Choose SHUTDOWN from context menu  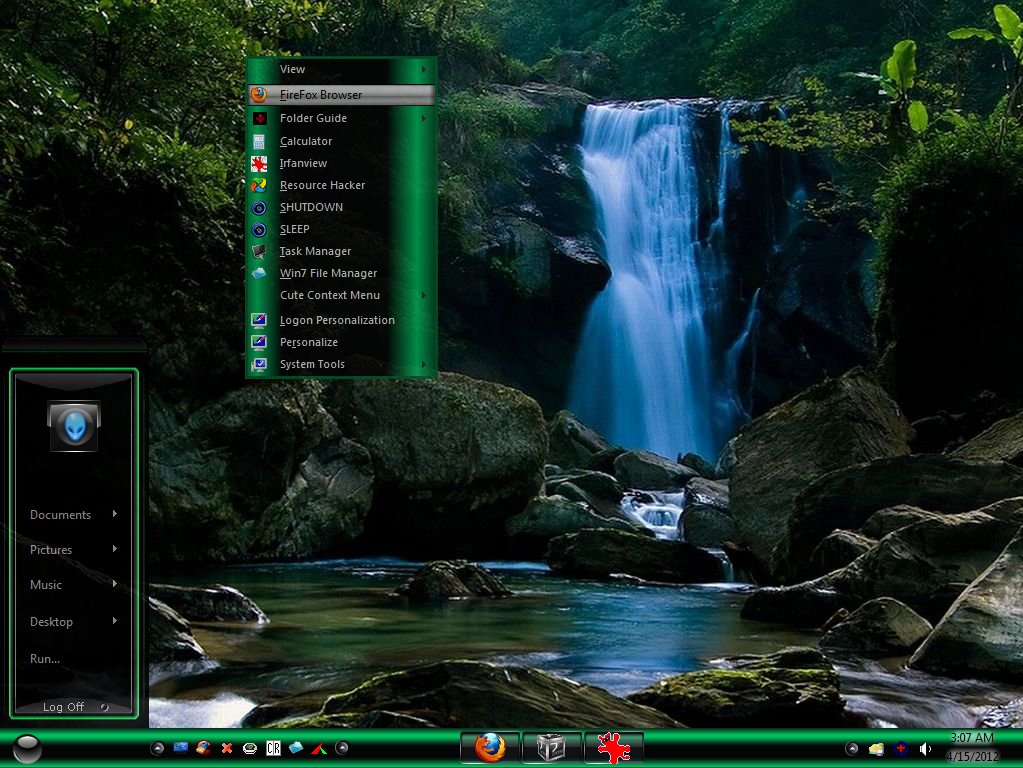(341, 207)
